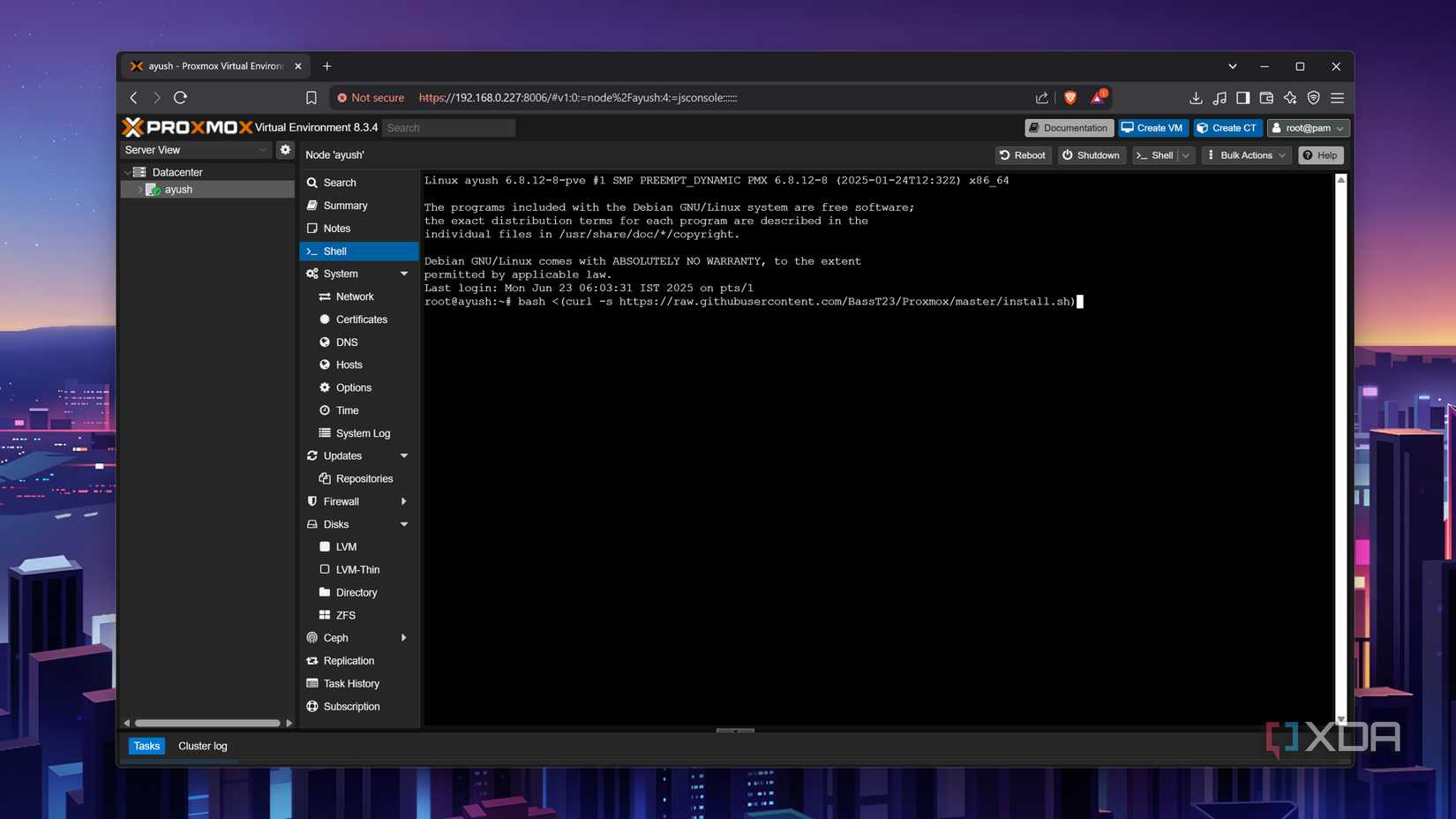Select Summary in the node menu
The image size is (1456, 819).
click(345, 206)
